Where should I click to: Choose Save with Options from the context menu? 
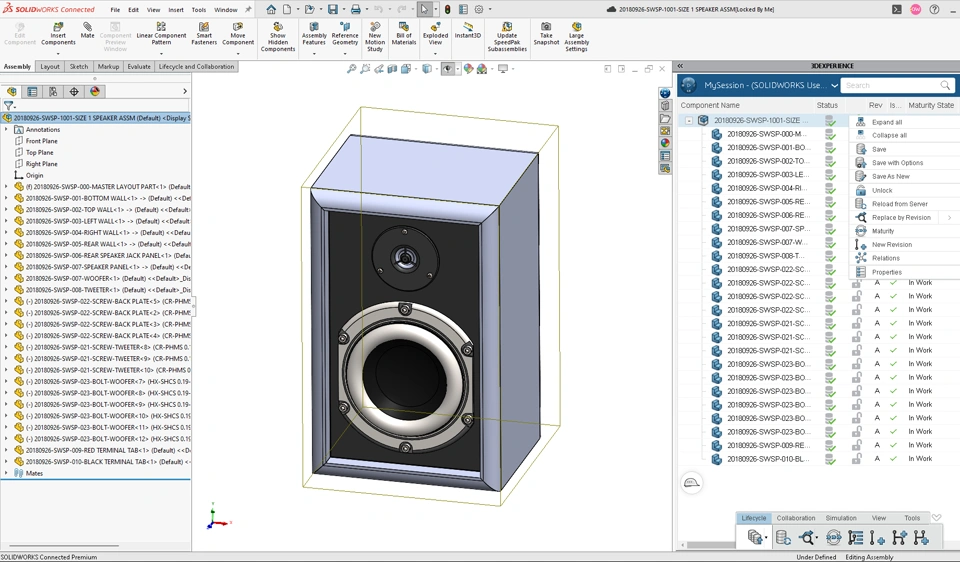(x=897, y=163)
